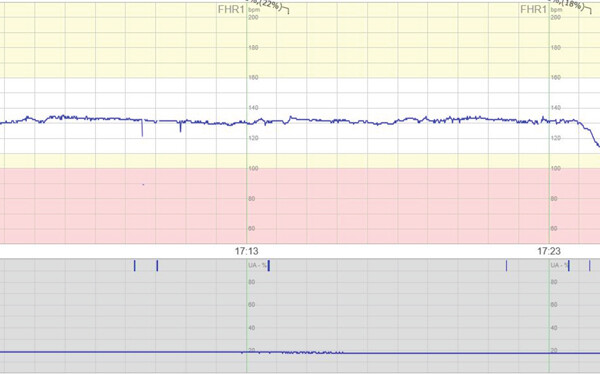Click the noisy segment of the UA trace
Viewport: 600px width, 374px height.
[312, 352]
